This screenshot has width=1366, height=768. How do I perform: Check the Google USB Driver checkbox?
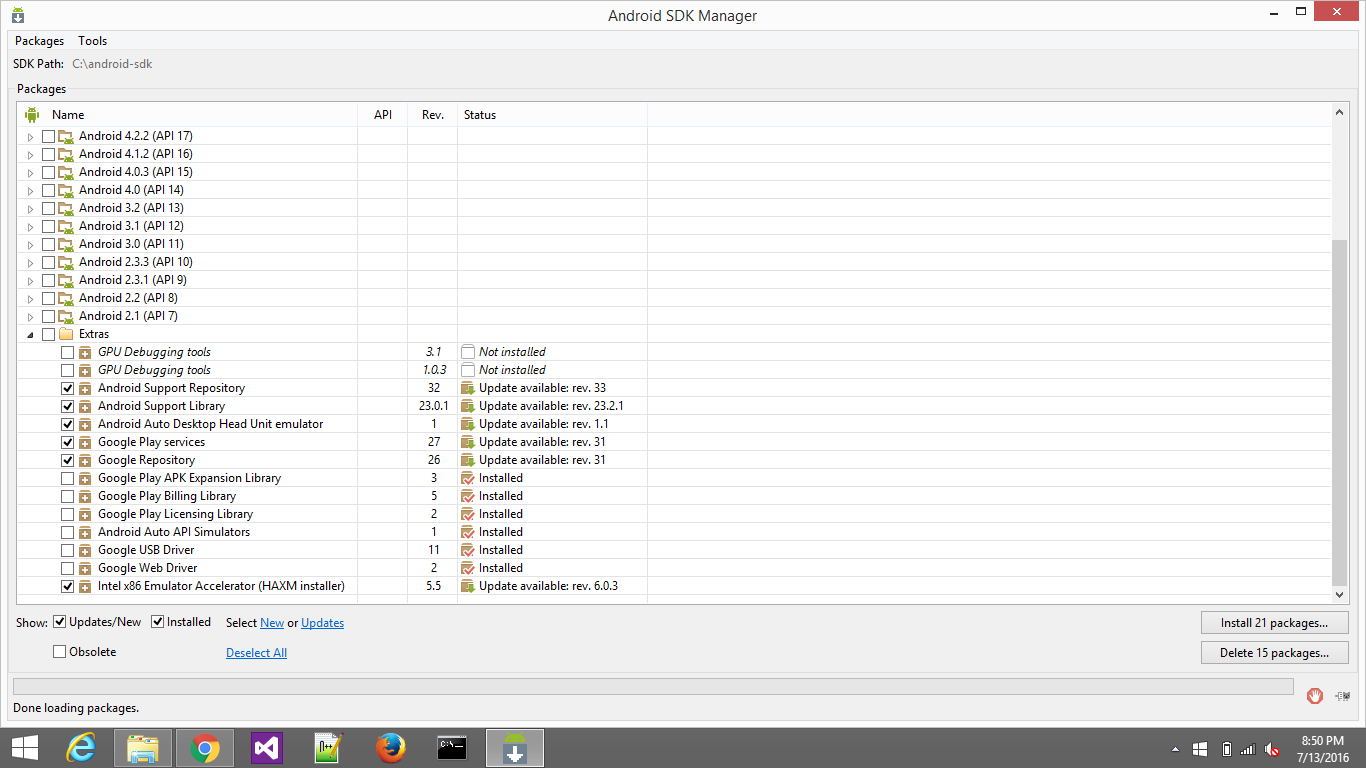pyautogui.click(x=67, y=550)
